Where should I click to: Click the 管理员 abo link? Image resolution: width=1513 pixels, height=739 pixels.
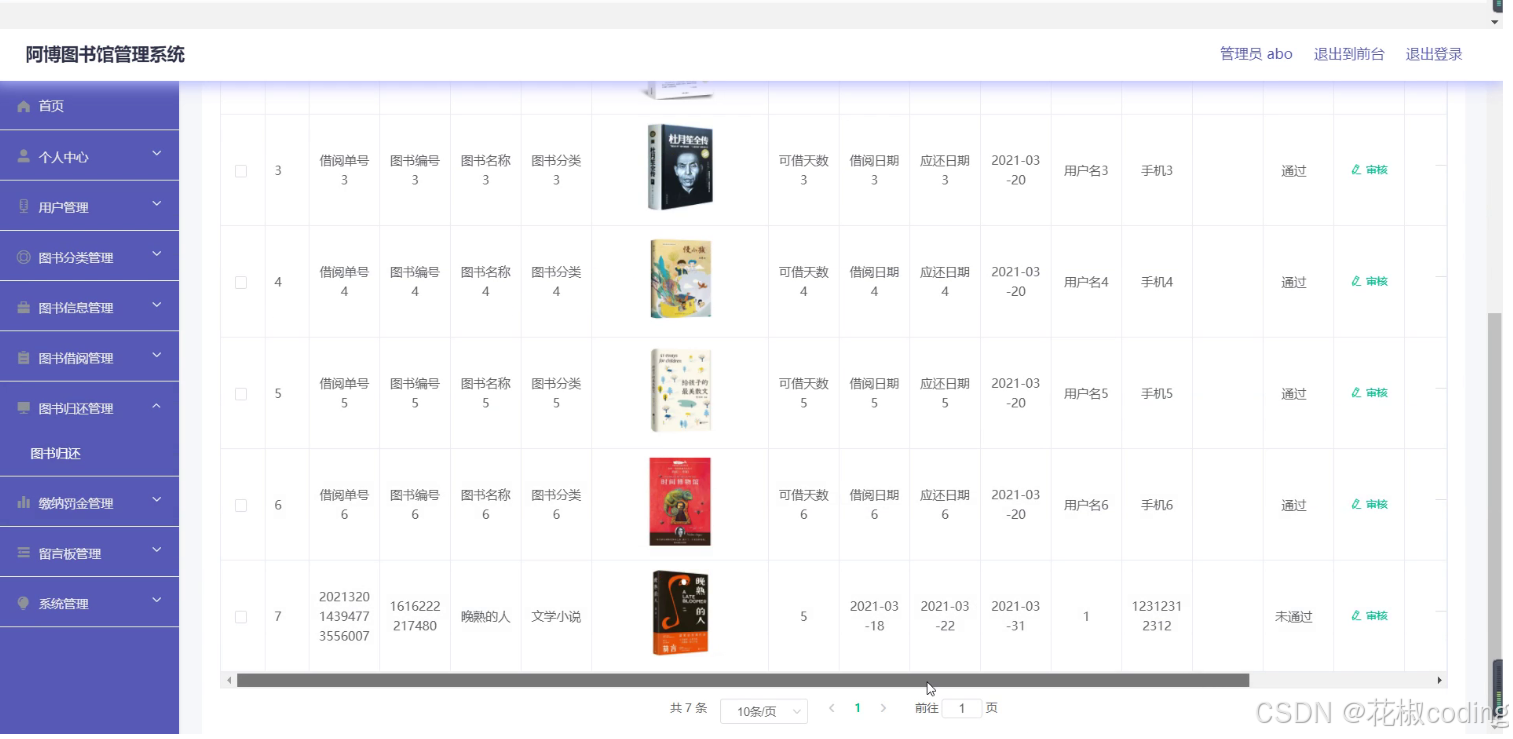(x=1256, y=54)
